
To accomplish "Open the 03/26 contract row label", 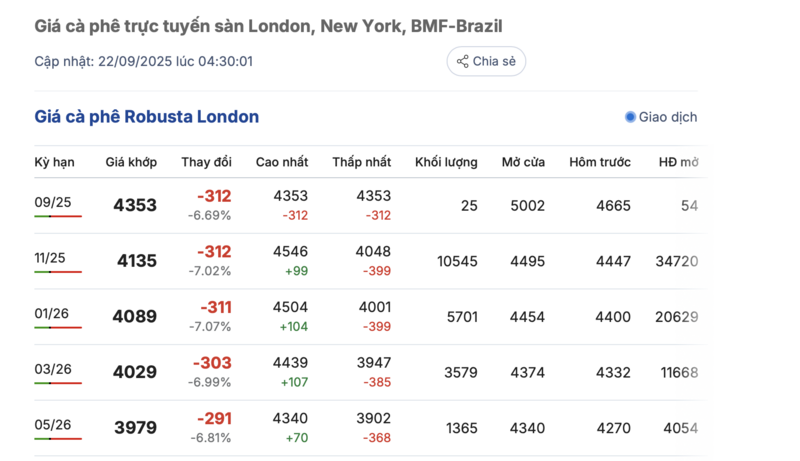I will (x=52, y=369).
